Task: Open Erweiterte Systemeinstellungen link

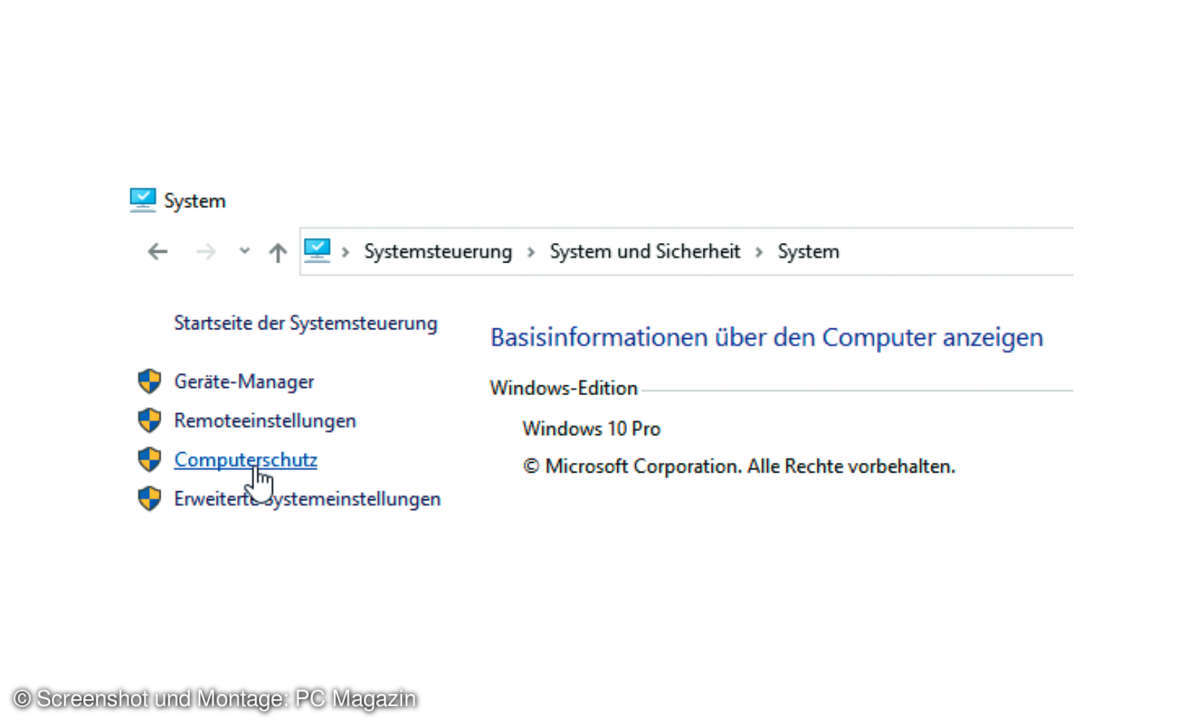Action: click(307, 498)
